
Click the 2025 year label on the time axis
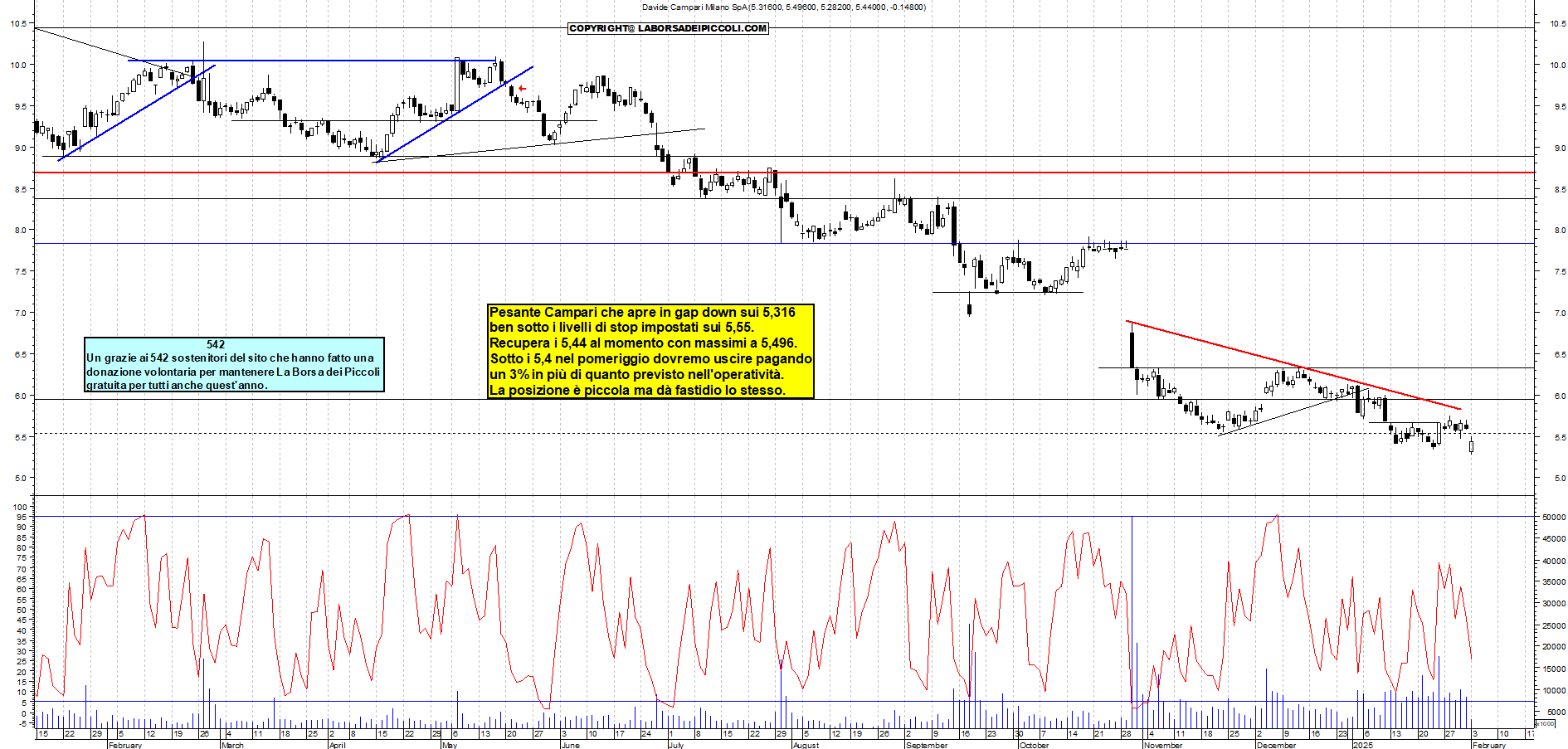(1362, 745)
